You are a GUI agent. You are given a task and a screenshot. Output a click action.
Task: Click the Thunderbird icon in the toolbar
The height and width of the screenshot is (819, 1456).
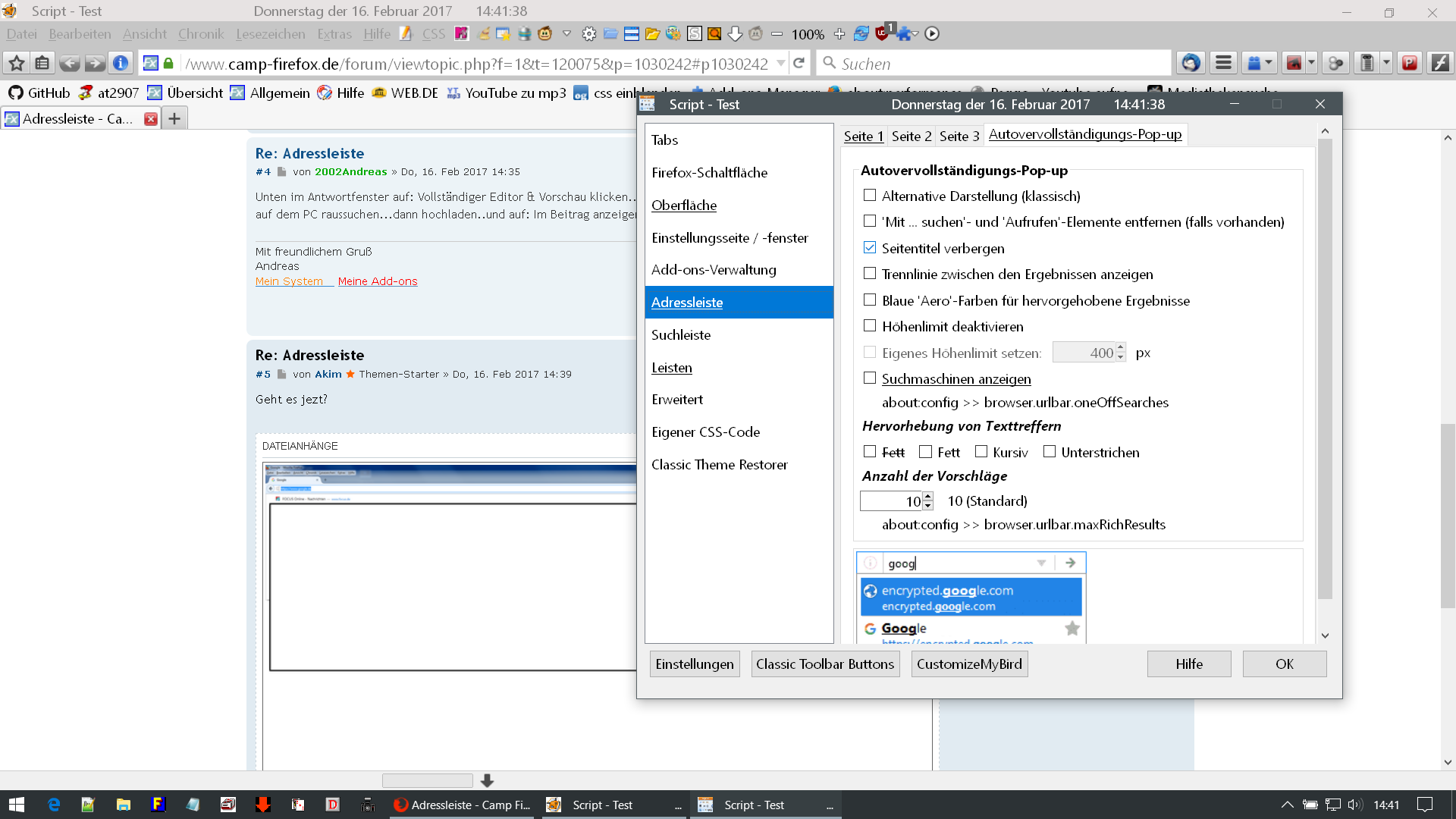point(1191,63)
